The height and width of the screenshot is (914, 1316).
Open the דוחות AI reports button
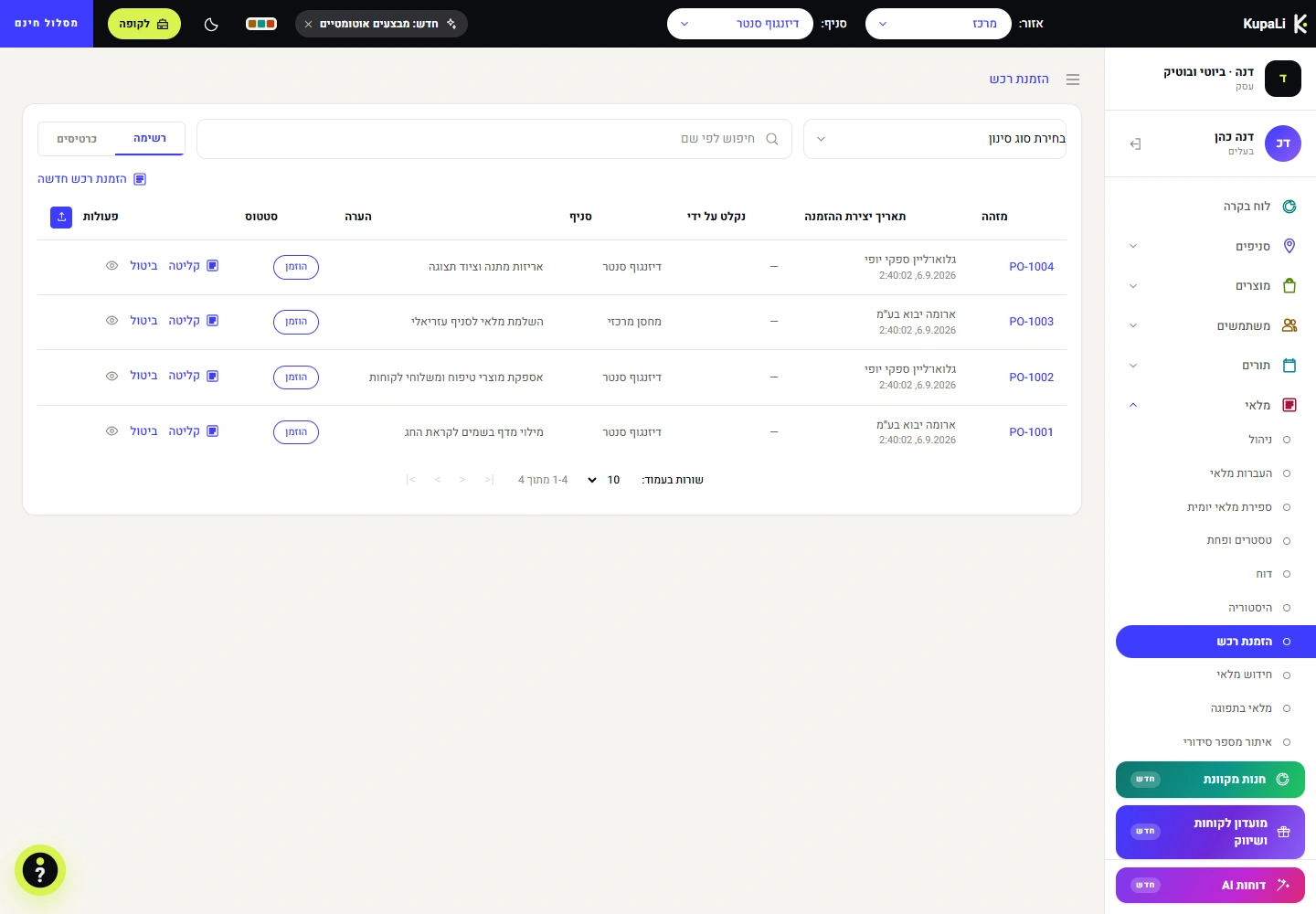[1210, 885]
